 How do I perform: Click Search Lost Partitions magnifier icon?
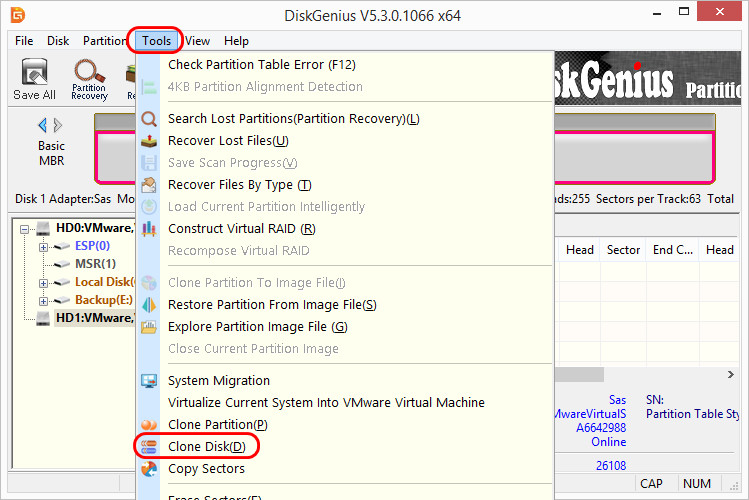[x=149, y=118]
